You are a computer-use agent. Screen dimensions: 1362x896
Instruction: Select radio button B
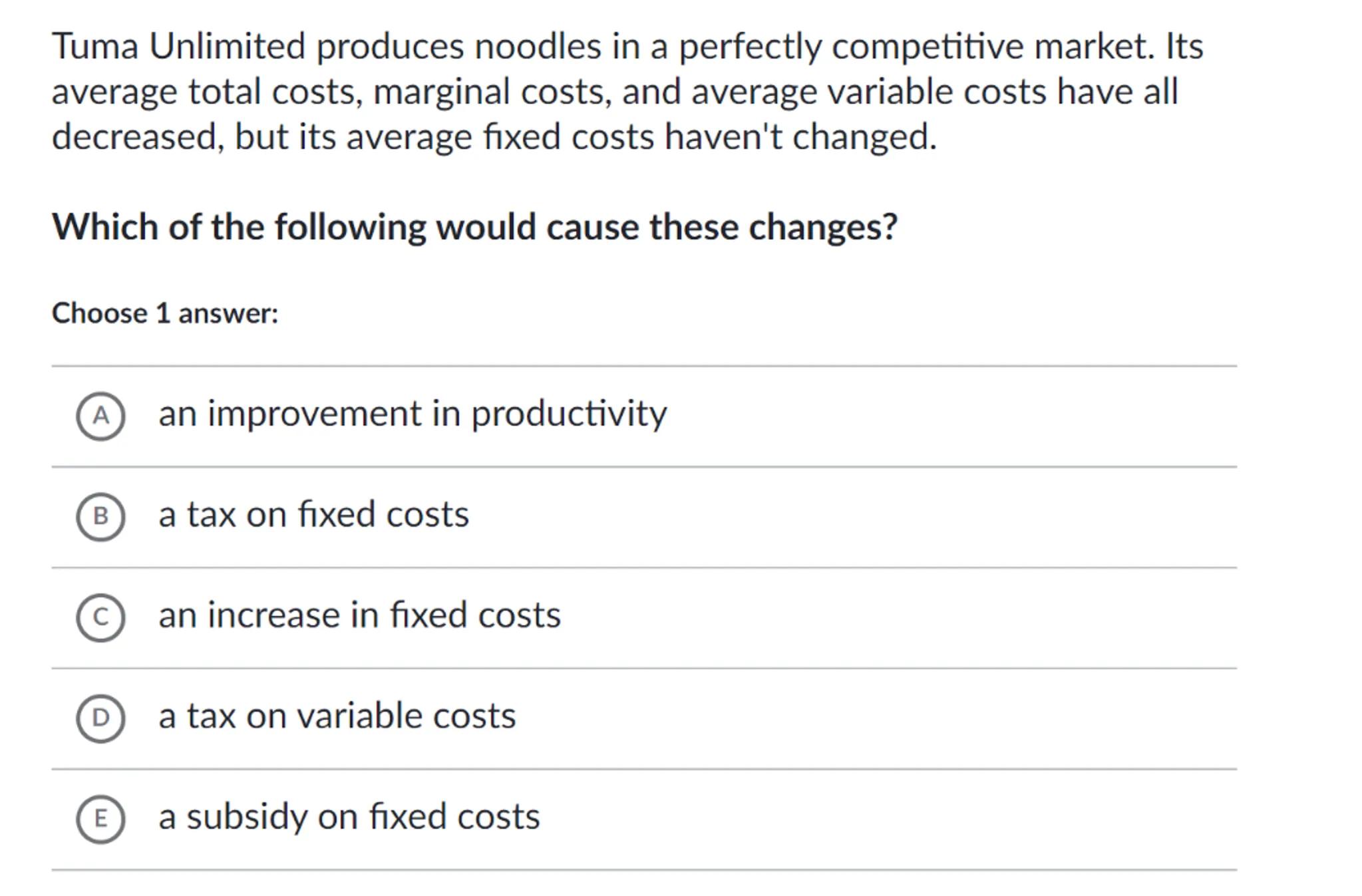tap(100, 517)
